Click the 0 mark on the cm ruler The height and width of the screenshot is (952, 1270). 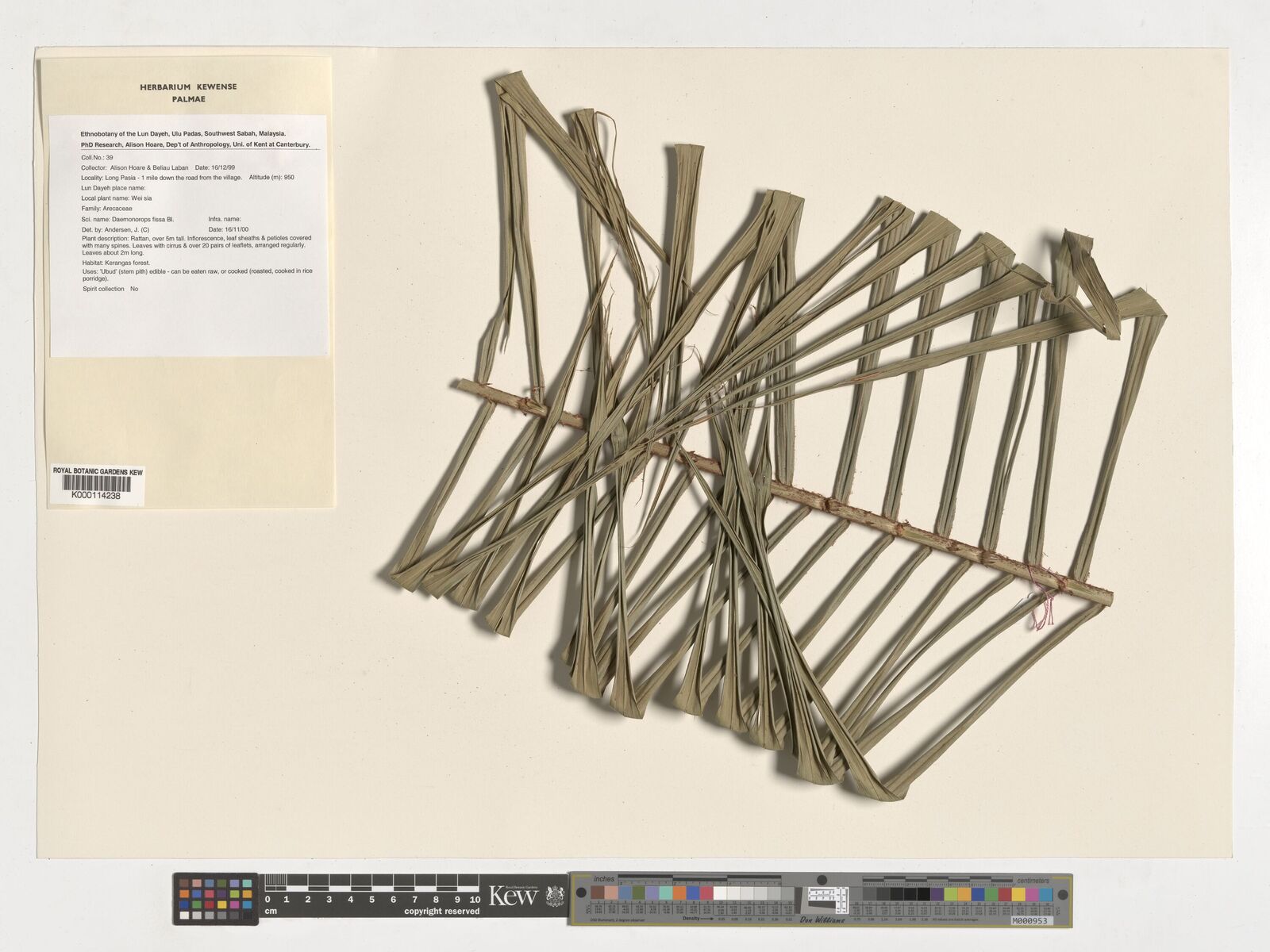(x=267, y=900)
